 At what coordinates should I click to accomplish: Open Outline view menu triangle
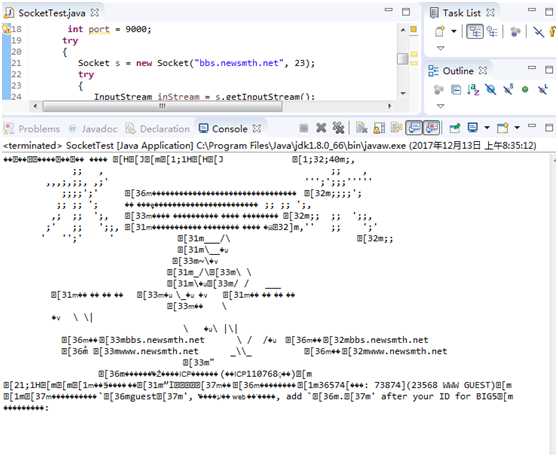point(441,106)
